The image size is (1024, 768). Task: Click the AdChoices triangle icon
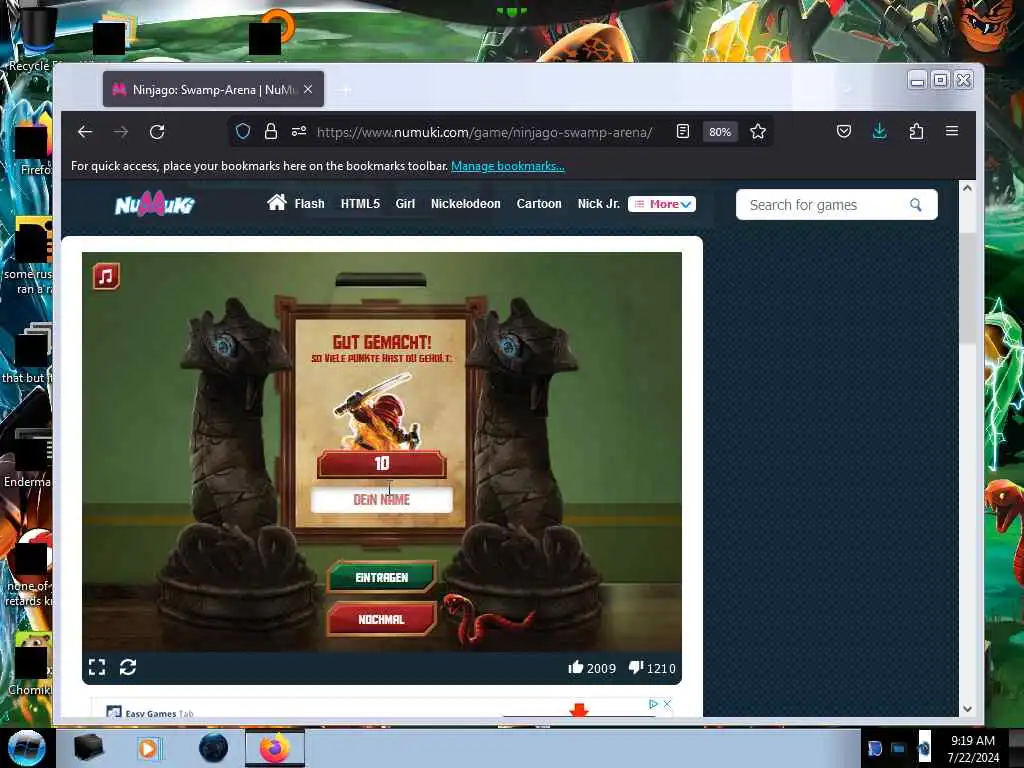[652, 704]
